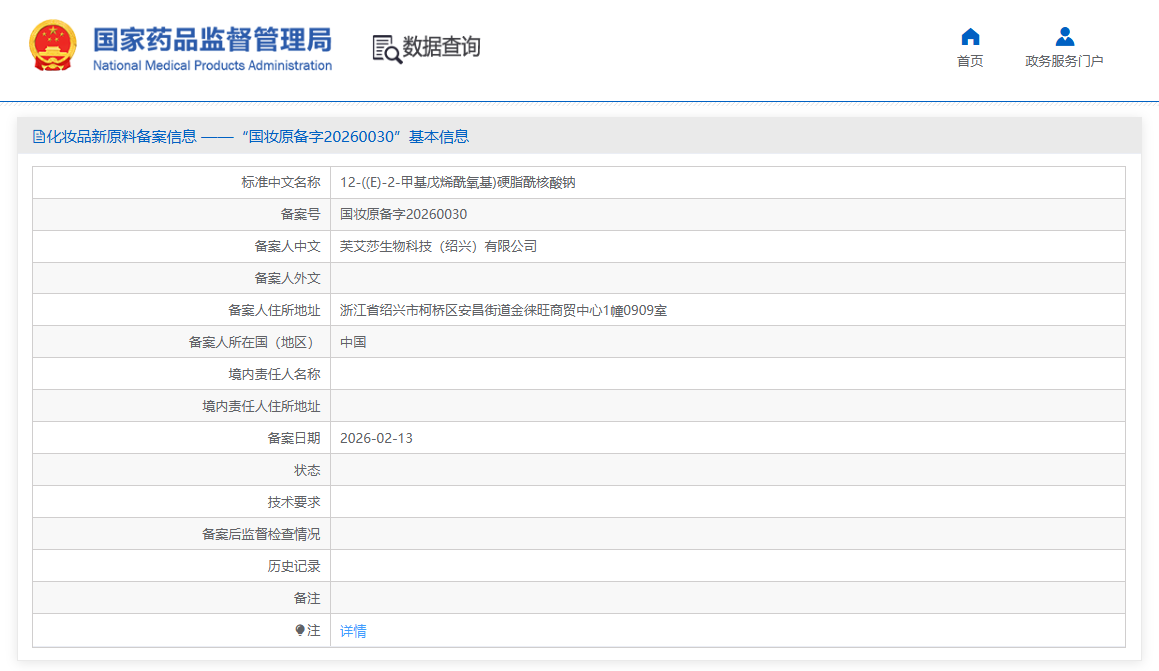1159x671 pixels.
Task: Go to 首页 via its text label
Action: coord(970,61)
